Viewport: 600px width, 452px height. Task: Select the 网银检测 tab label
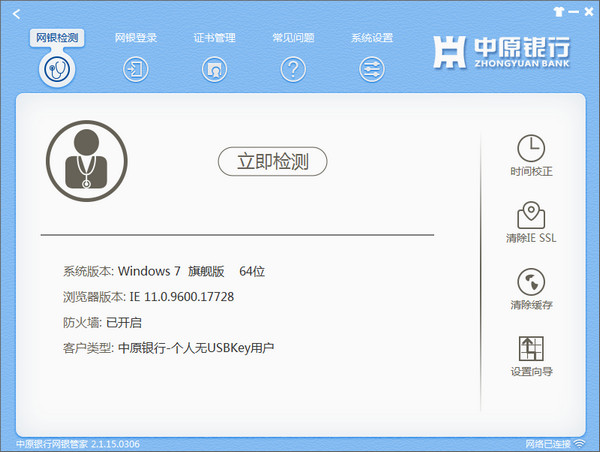[57, 38]
